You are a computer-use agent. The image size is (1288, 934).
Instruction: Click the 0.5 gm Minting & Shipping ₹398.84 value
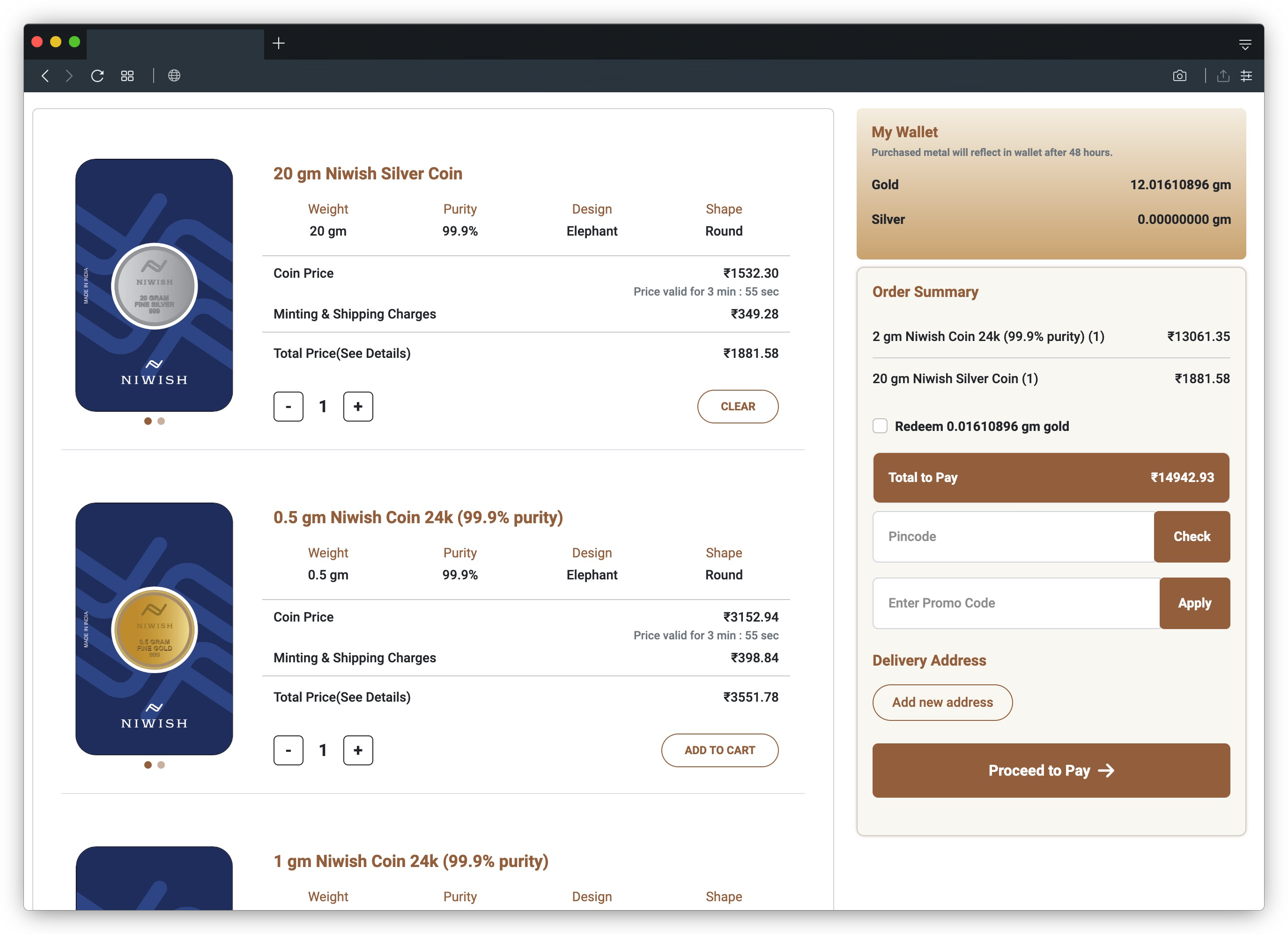pyautogui.click(x=754, y=658)
